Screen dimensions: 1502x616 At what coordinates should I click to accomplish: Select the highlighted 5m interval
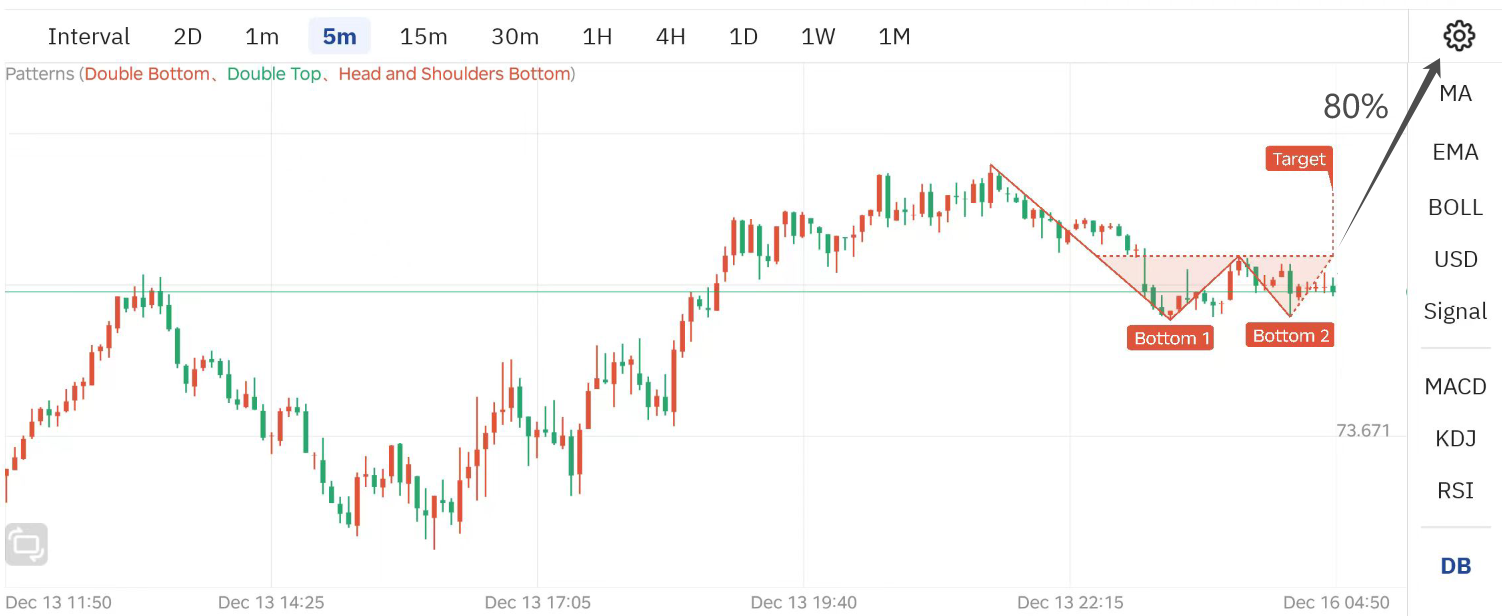pos(339,37)
